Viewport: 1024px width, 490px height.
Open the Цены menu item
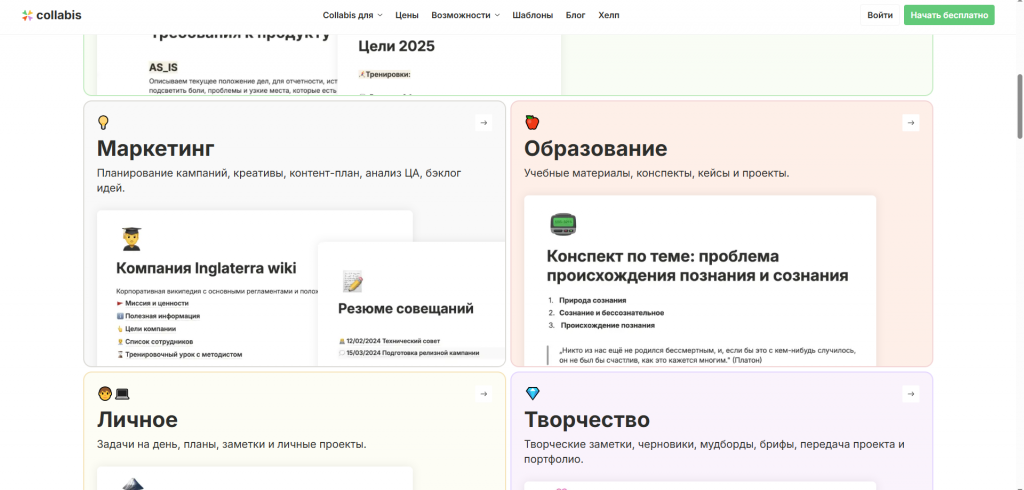[x=407, y=15]
